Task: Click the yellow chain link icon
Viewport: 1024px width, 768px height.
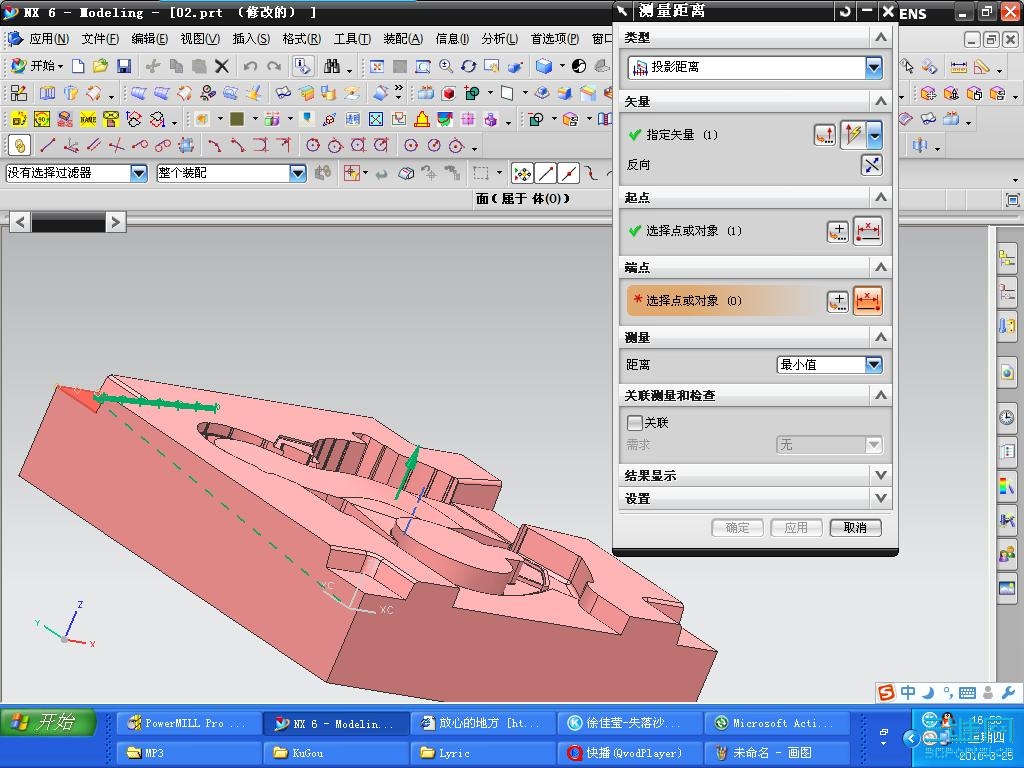Action: coord(20,145)
